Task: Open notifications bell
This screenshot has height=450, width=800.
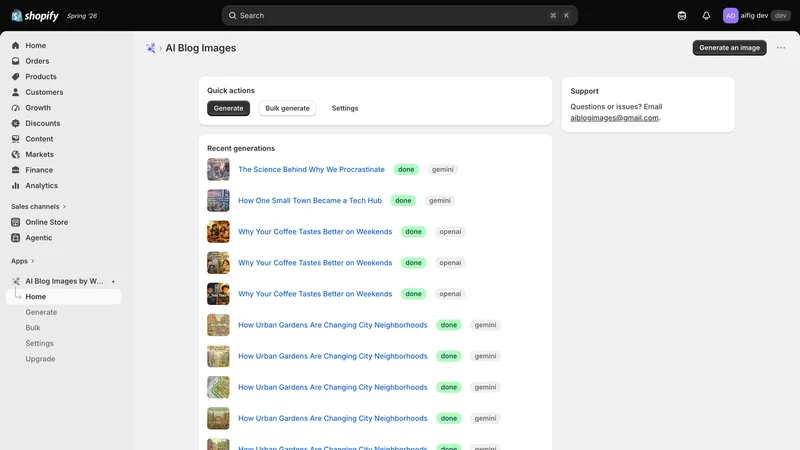Action: point(706,16)
